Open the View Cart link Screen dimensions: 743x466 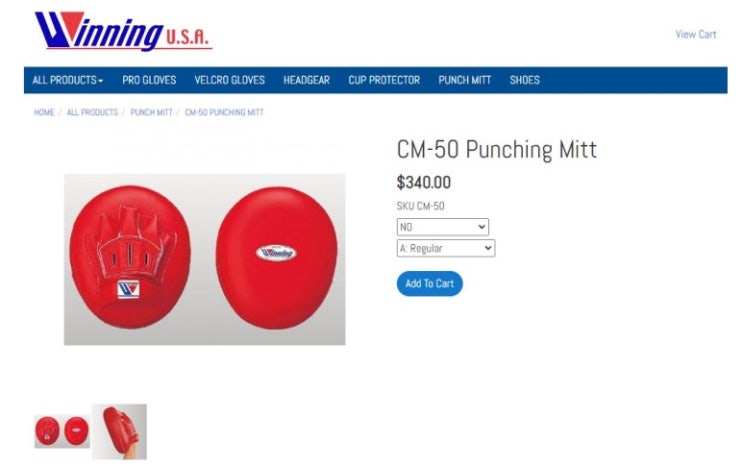point(695,34)
